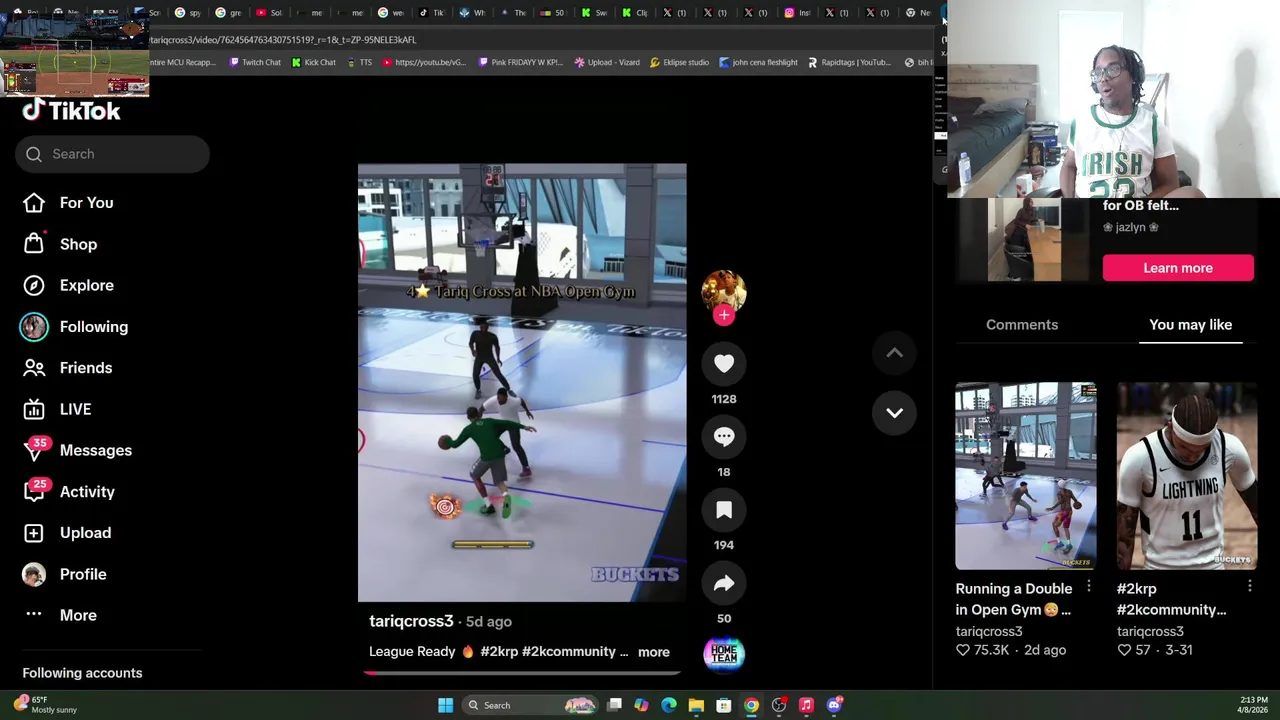Open tariqcross3 username under the video
The height and width of the screenshot is (720, 1280).
click(x=411, y=621)
